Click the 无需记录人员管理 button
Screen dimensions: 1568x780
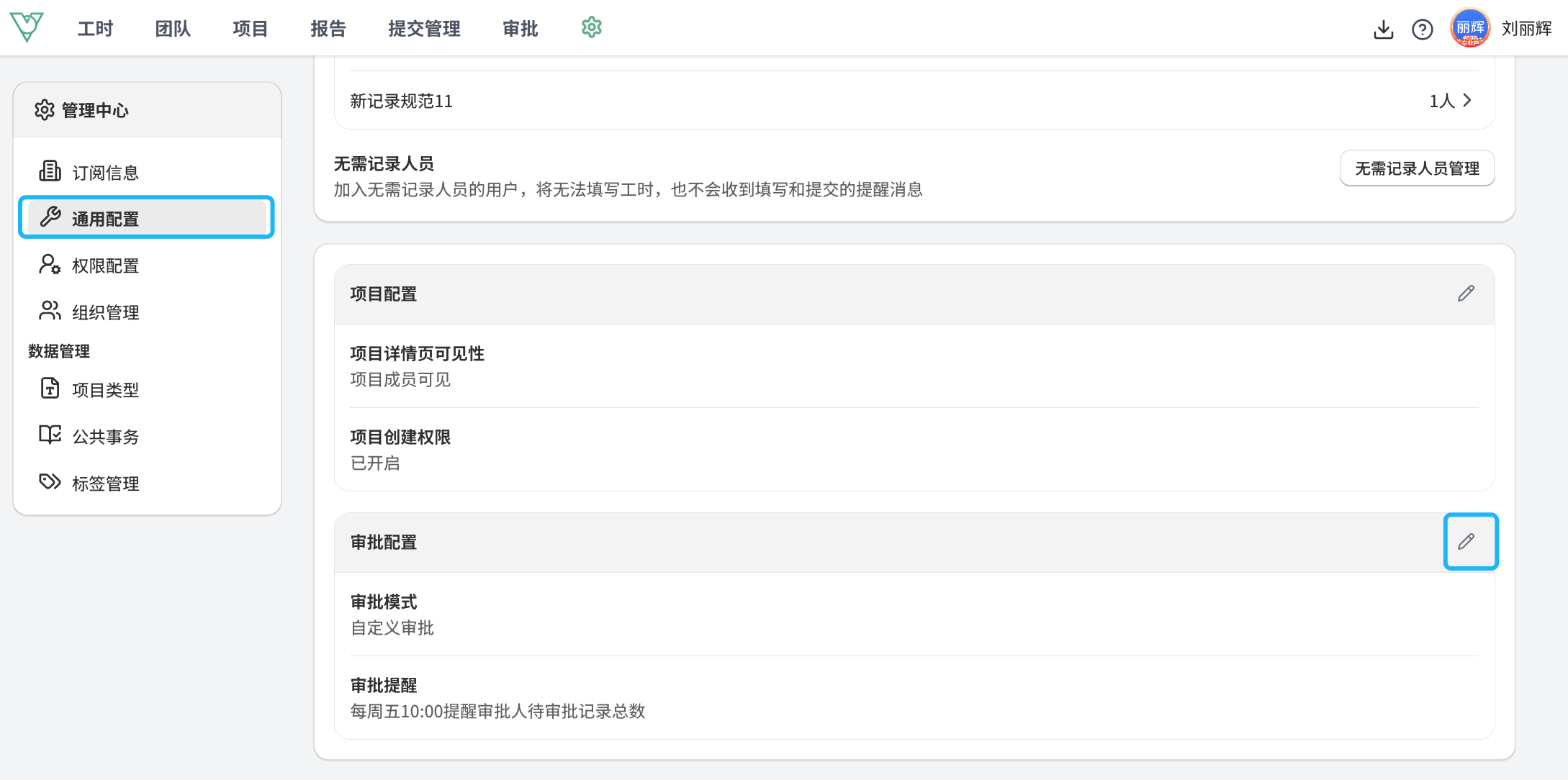1417,168
